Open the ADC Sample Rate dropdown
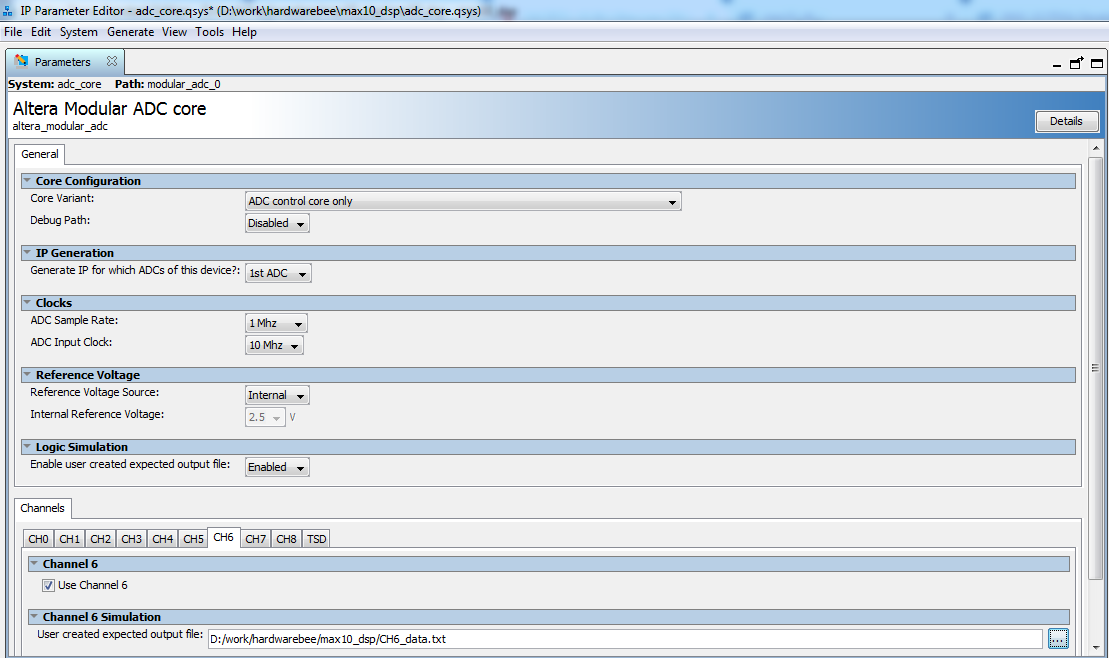The width and height of the screenshot is (1109, 658). click(276, 323)
